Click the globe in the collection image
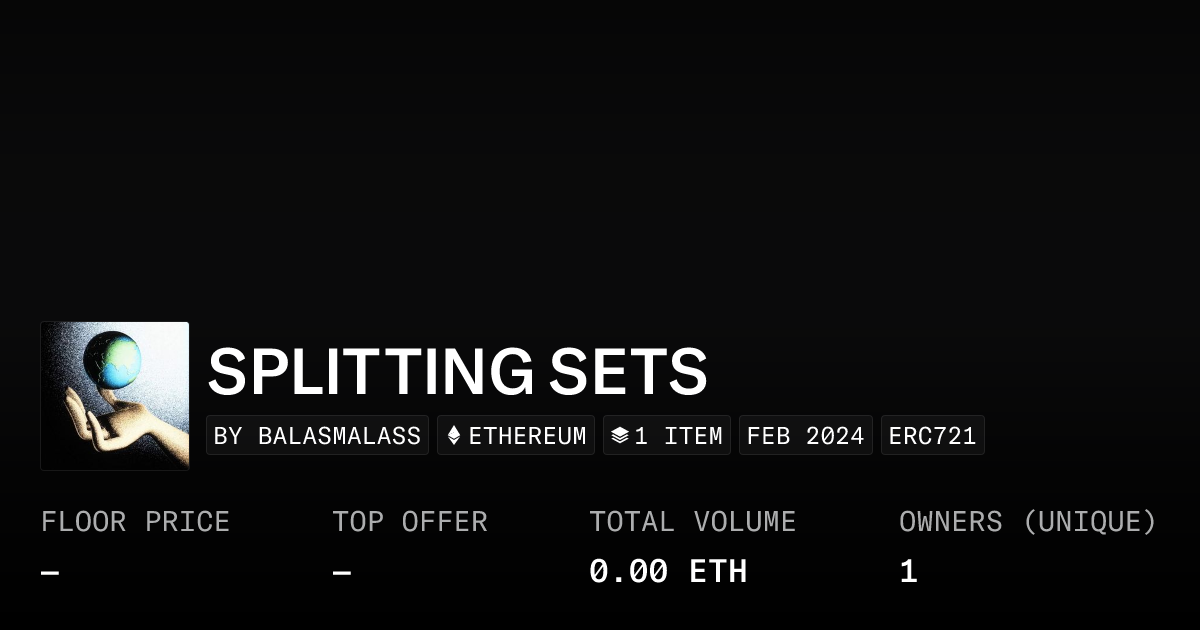Image resolution: width=1200 pixels, height=630 pixels. 112,360
